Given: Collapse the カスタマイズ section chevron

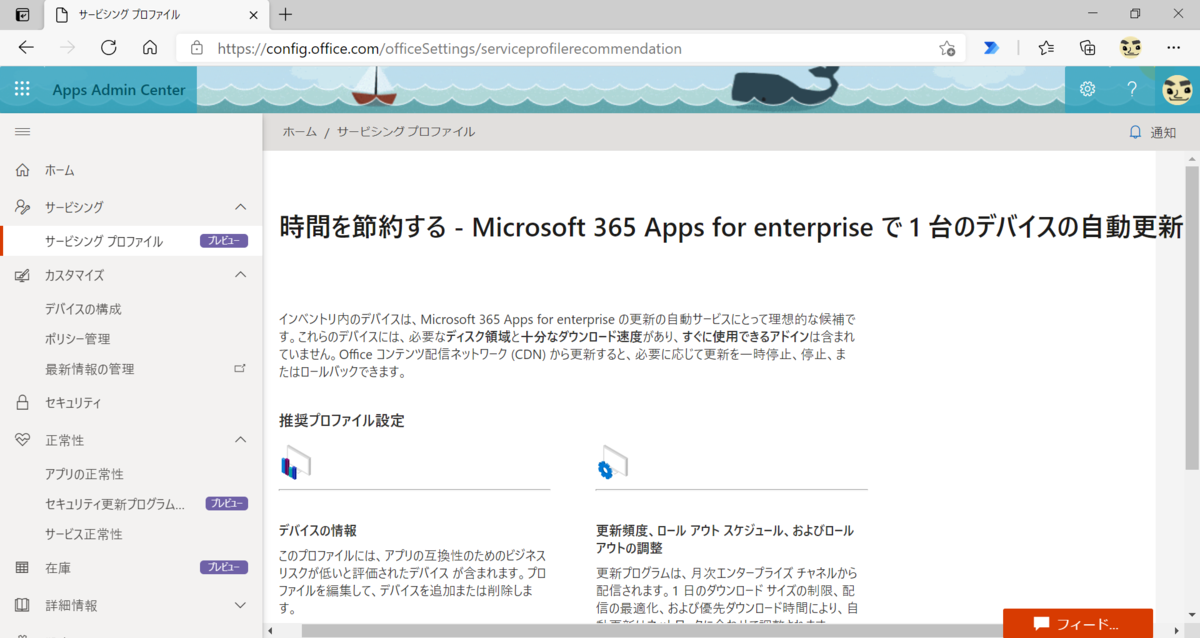Looking at the screenshot, I should [240, 275].
